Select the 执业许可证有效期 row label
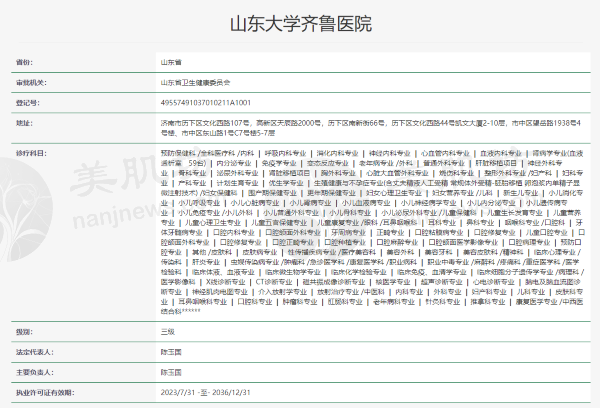600x408 pixels. (45, 393)
